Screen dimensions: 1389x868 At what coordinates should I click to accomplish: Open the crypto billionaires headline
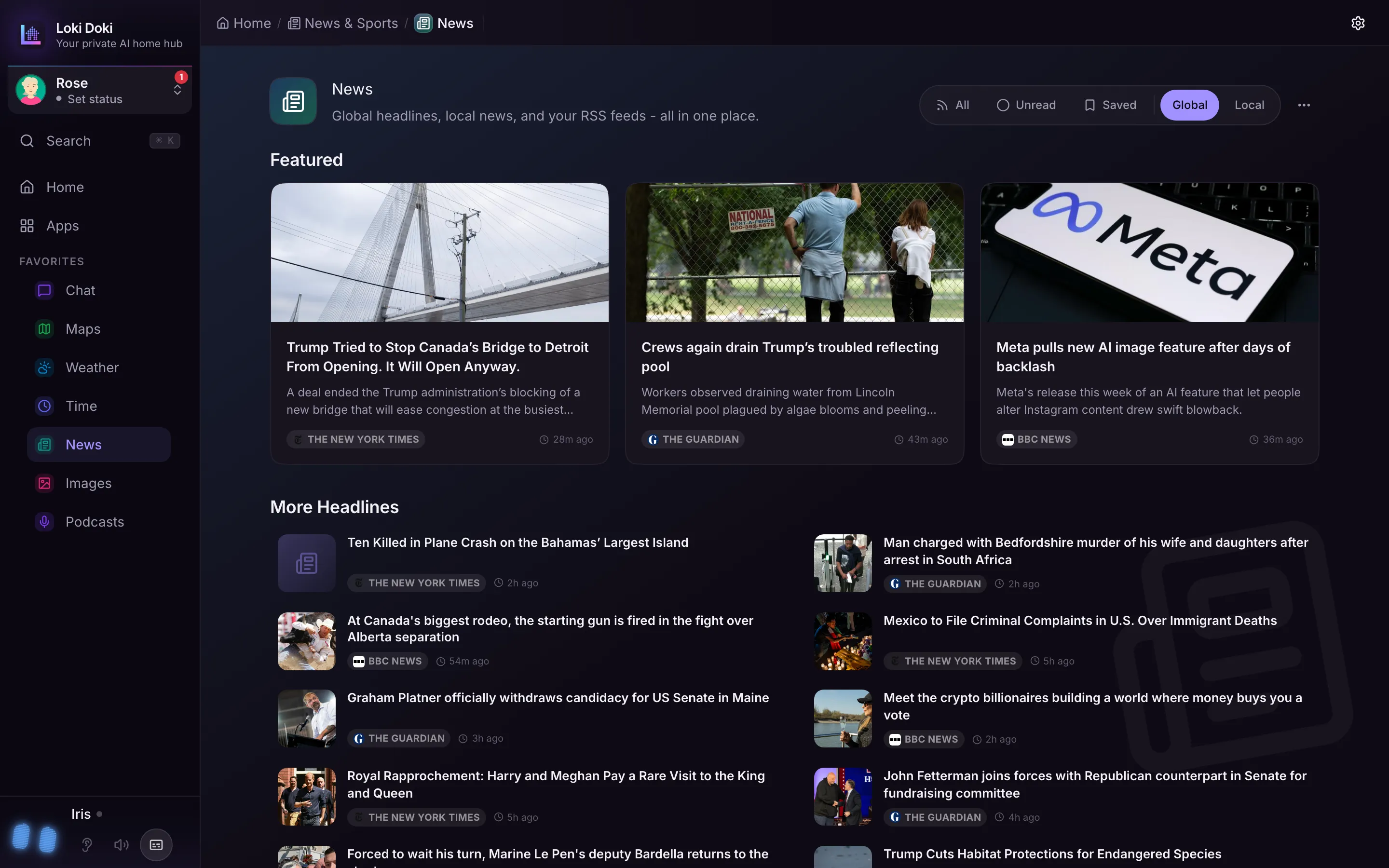point(1093,706)
